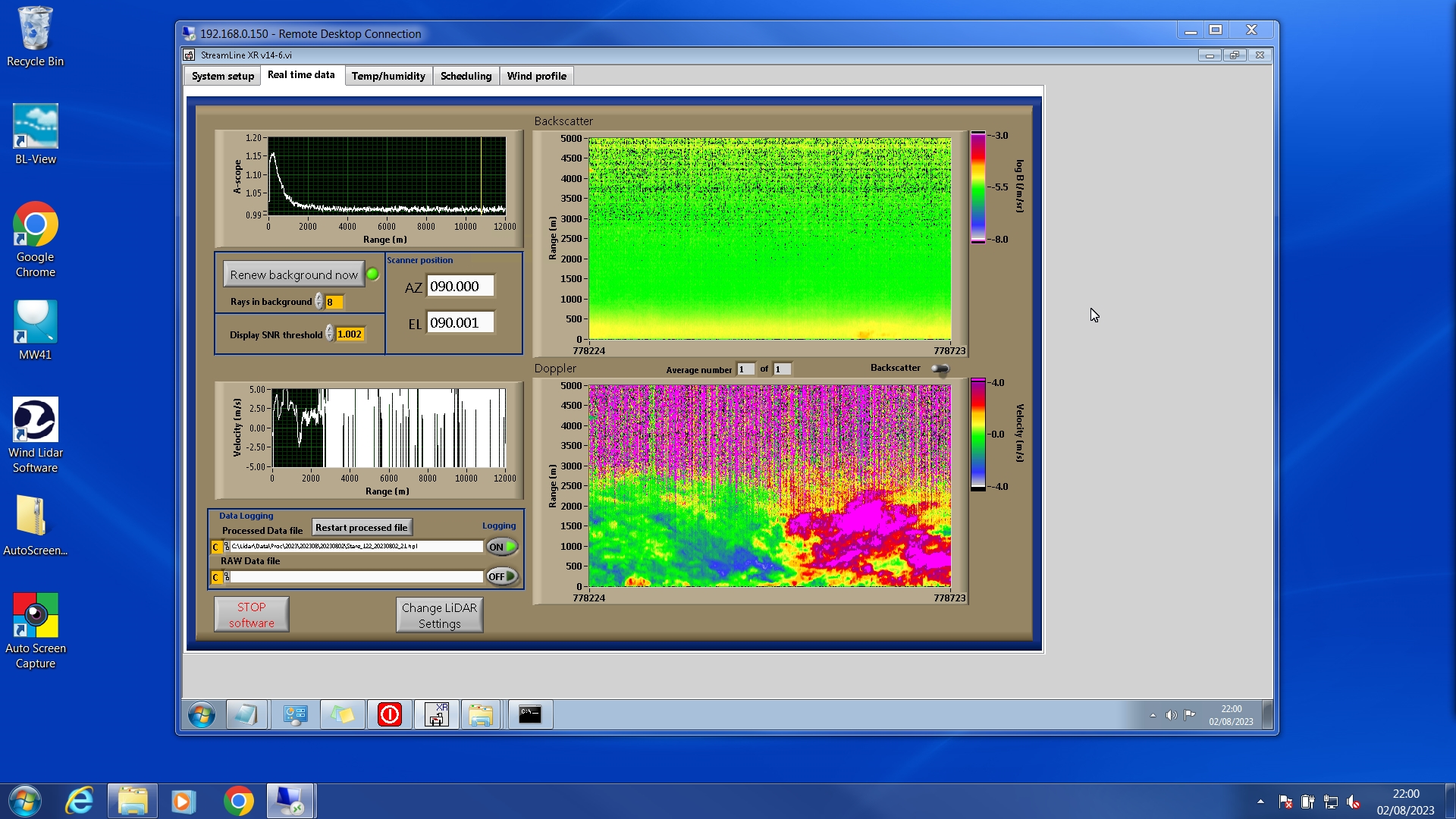Toggle processed data file logging ON switch
The width and height of the screenshot is (1456, 819).
[502, 547]
